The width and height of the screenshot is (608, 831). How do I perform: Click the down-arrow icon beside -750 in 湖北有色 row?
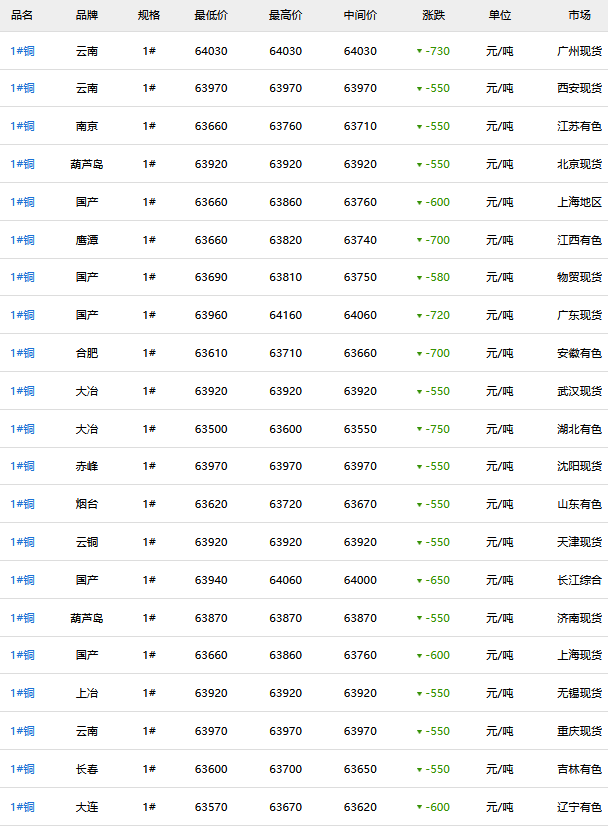[x=419, y=430]
